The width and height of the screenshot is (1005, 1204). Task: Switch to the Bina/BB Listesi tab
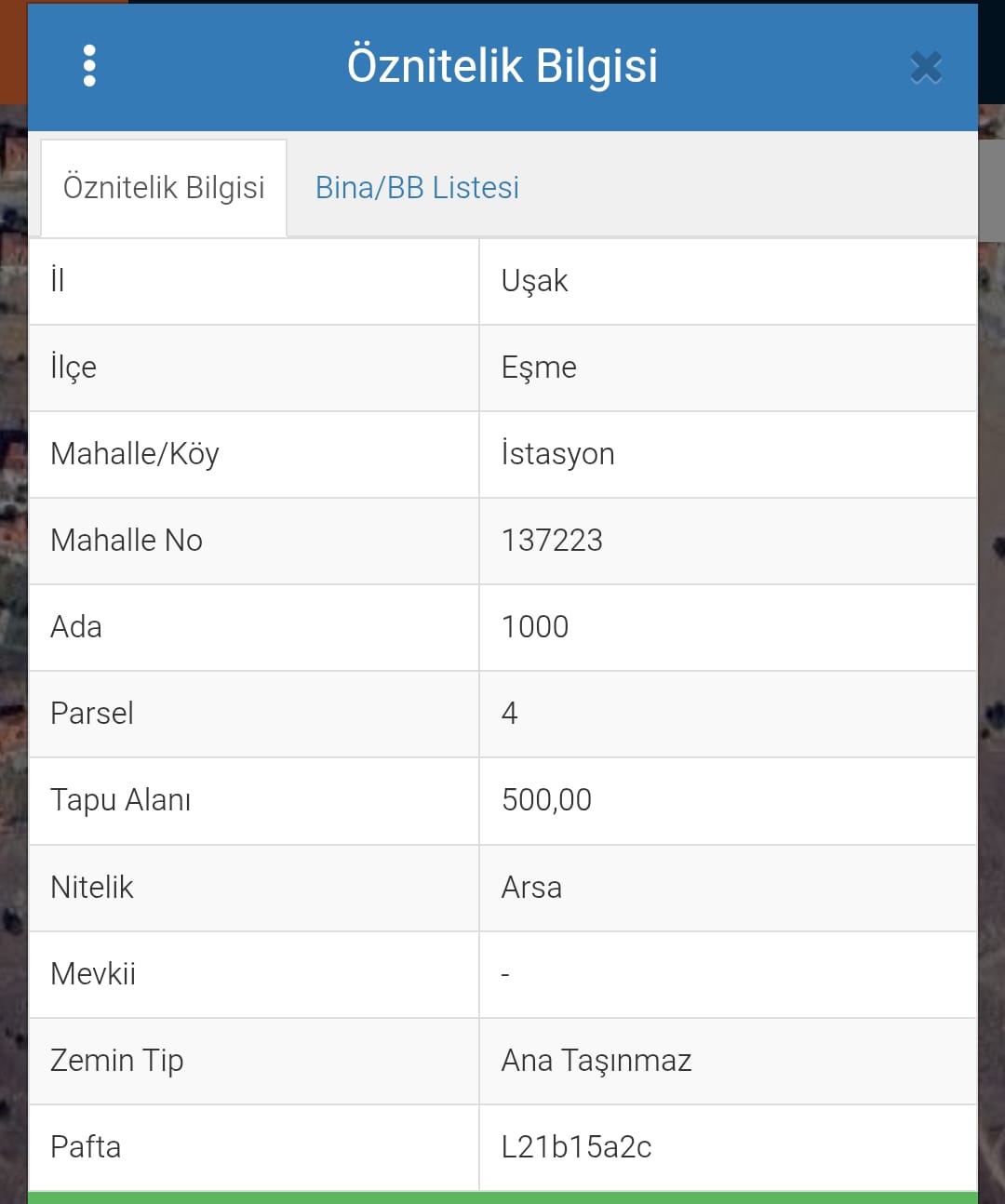coord(417,188)
